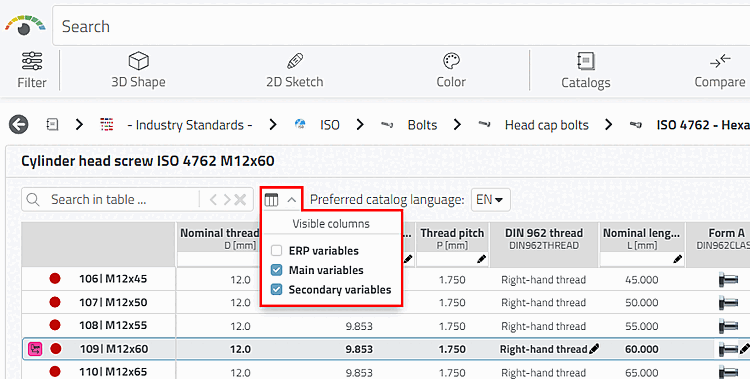Open ISO 4762 breadcrumb entry
The height and width of the screenshot is (379, 750).
coord(703,125)
